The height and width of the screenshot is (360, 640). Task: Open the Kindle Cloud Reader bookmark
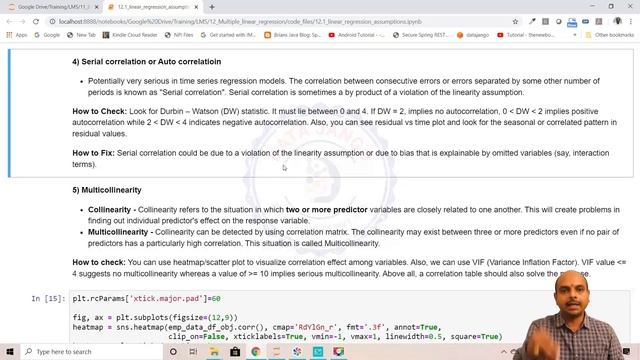(130, 35)
